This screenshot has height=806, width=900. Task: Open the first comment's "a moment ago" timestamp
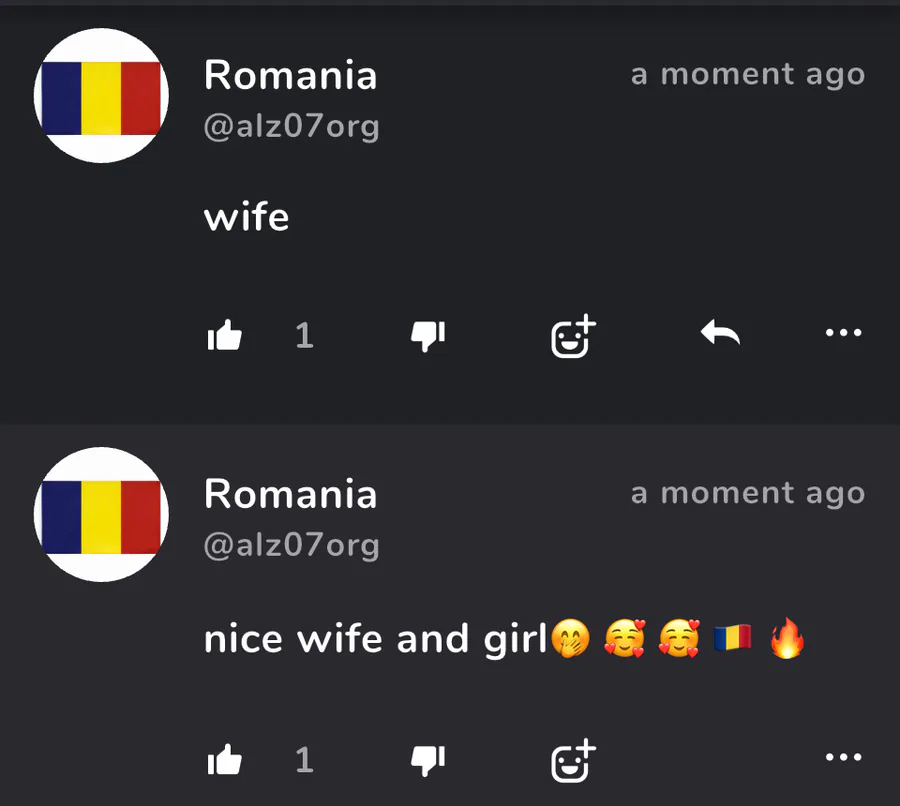pos(748,75)
